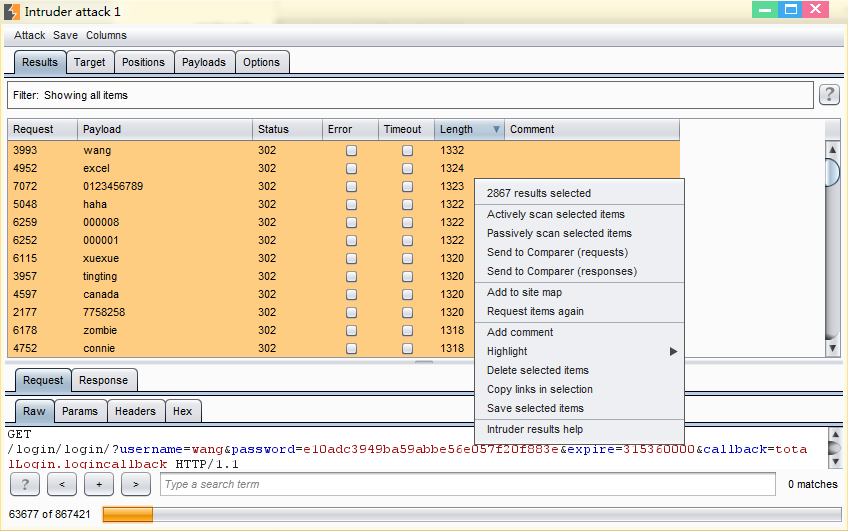Choose Add to site map

579,292
